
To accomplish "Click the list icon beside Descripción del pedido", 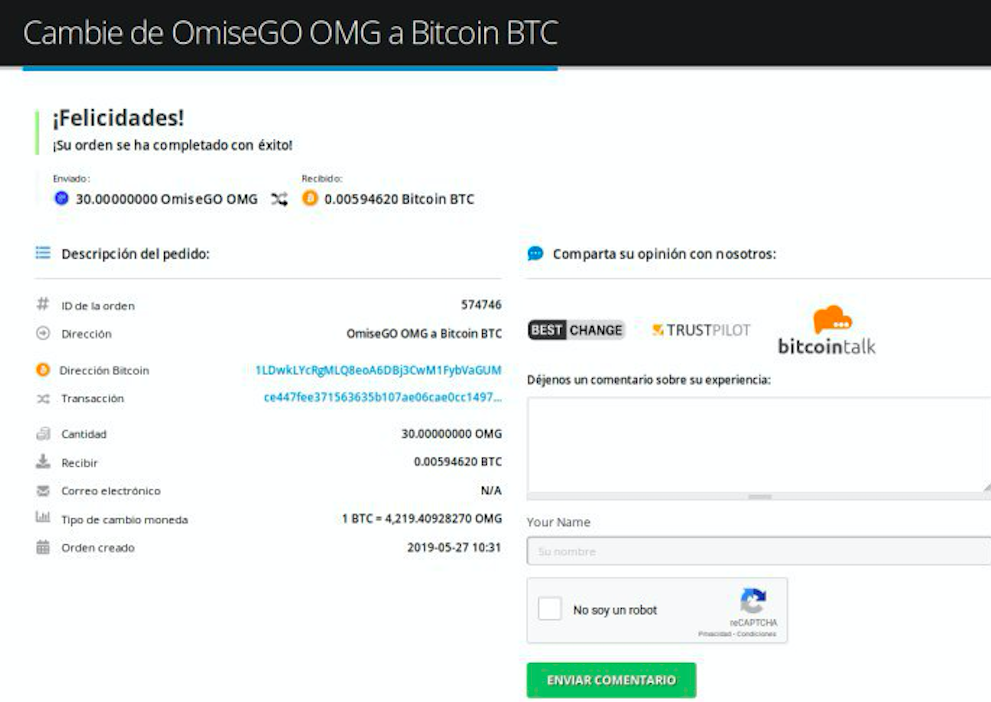I will pos(43,253).
